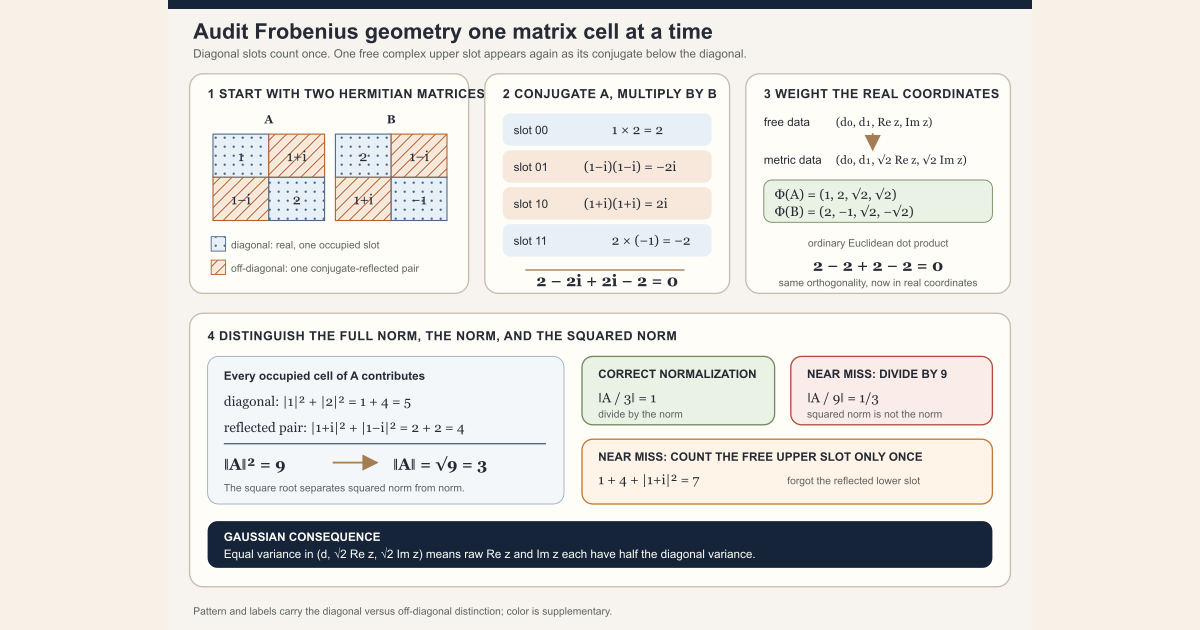Click 'The square root separates squared norm from norm.'

344,488
